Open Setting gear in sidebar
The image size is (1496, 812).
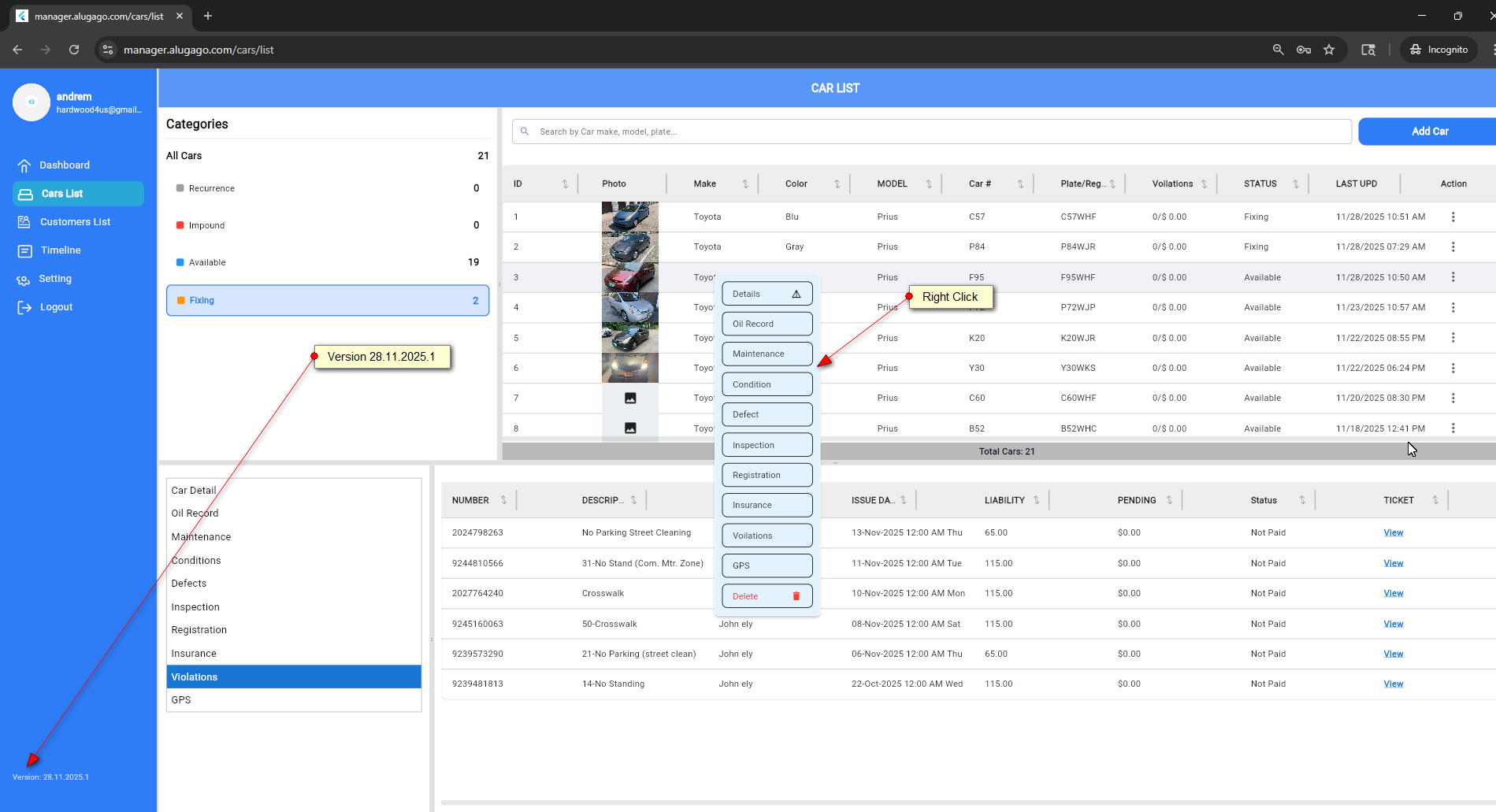click(x=24, y=280)
